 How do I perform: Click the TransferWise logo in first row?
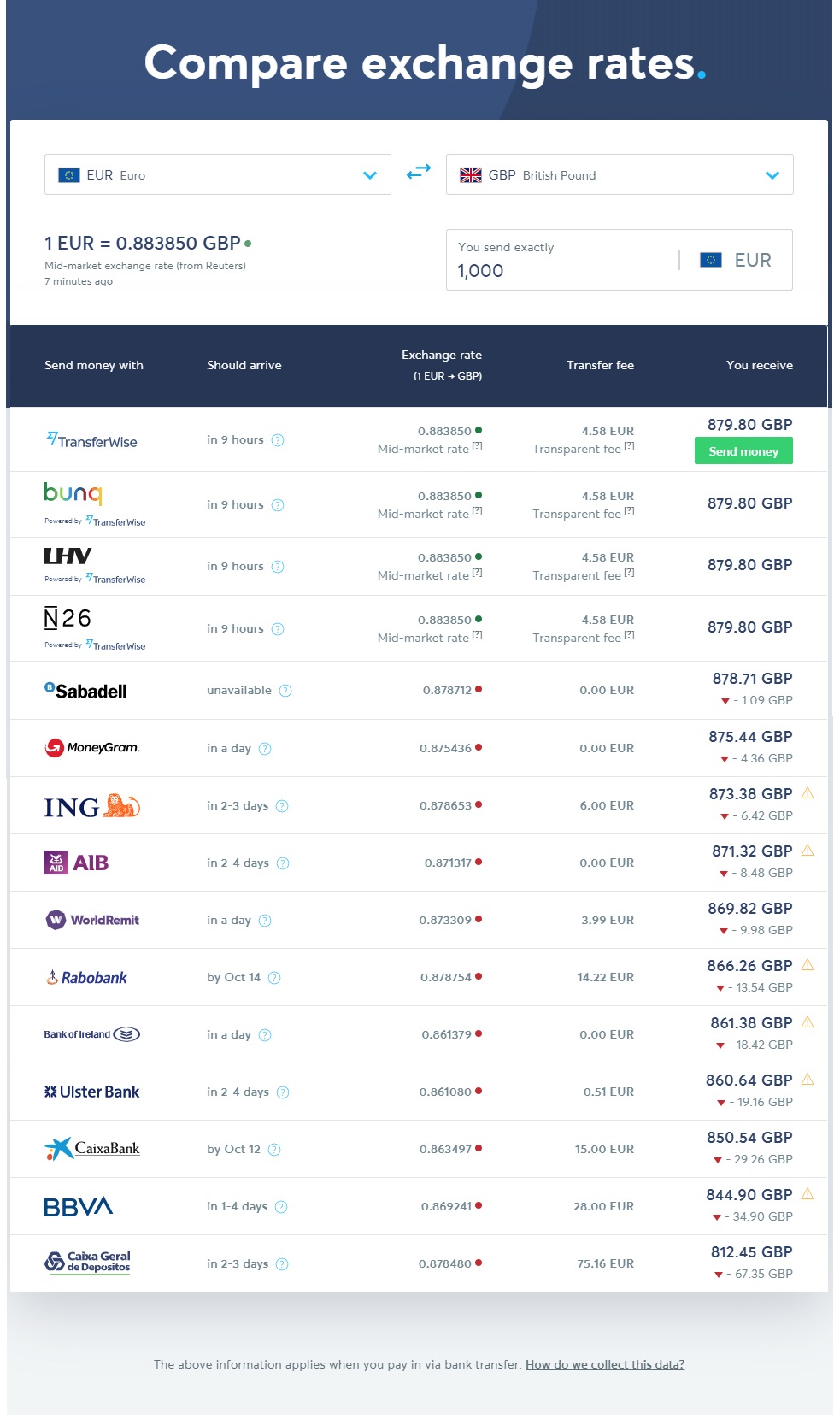(91, 440)
